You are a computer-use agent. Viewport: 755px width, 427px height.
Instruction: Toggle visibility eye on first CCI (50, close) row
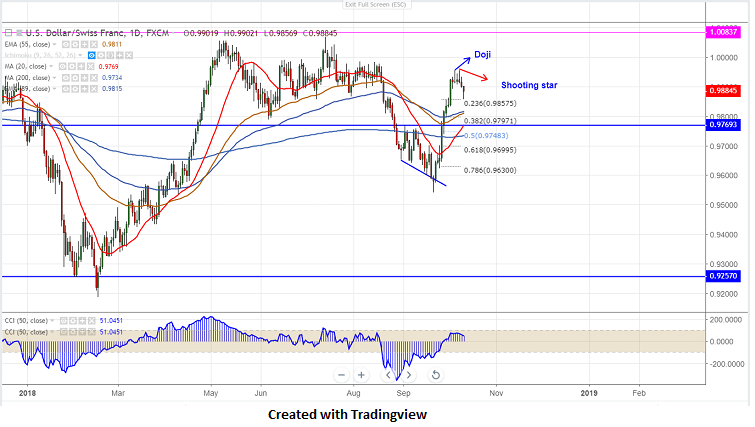click(x=64, y=321)
